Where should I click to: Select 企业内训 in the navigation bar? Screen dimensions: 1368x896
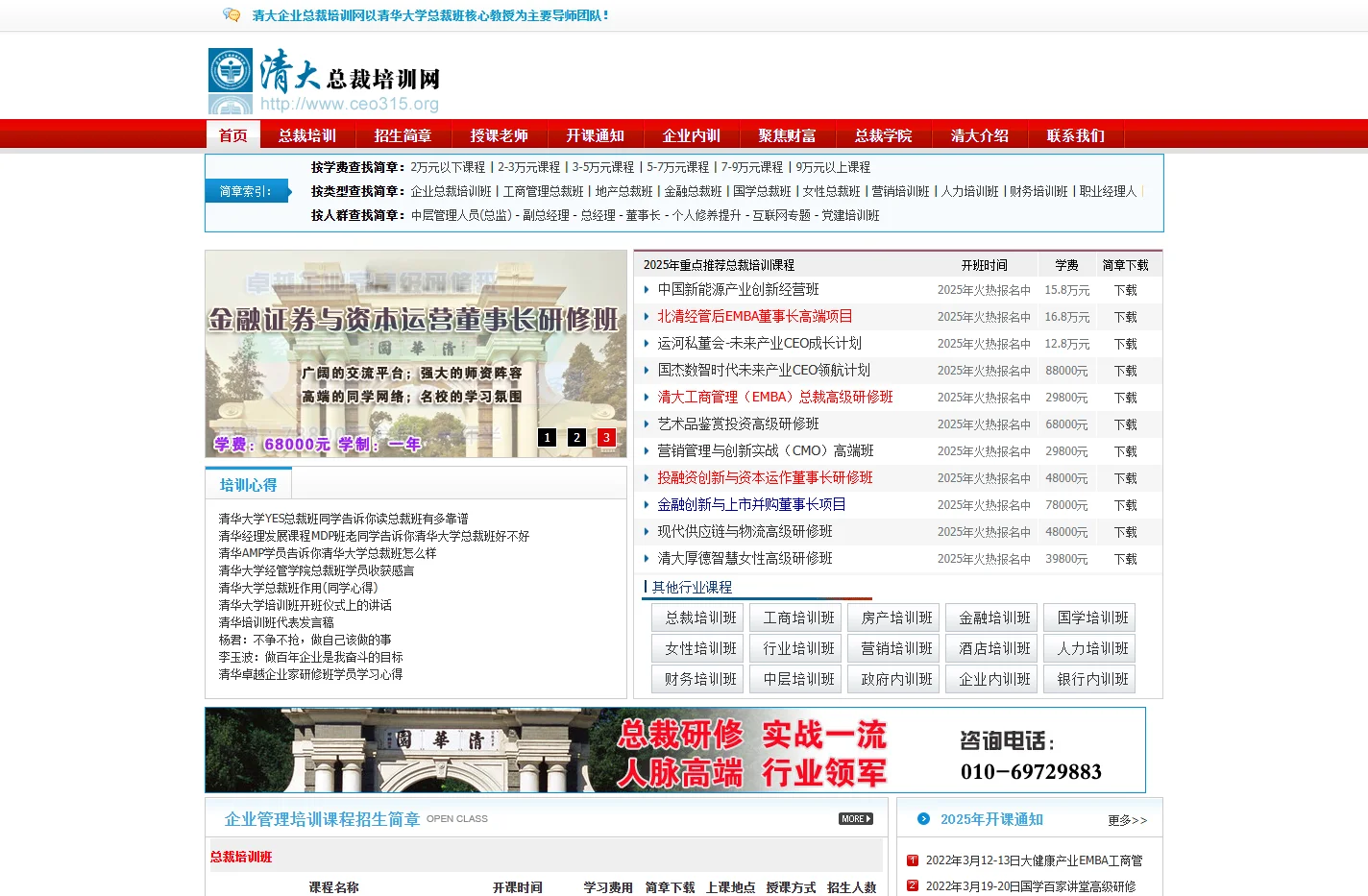[x=692, y=135]
